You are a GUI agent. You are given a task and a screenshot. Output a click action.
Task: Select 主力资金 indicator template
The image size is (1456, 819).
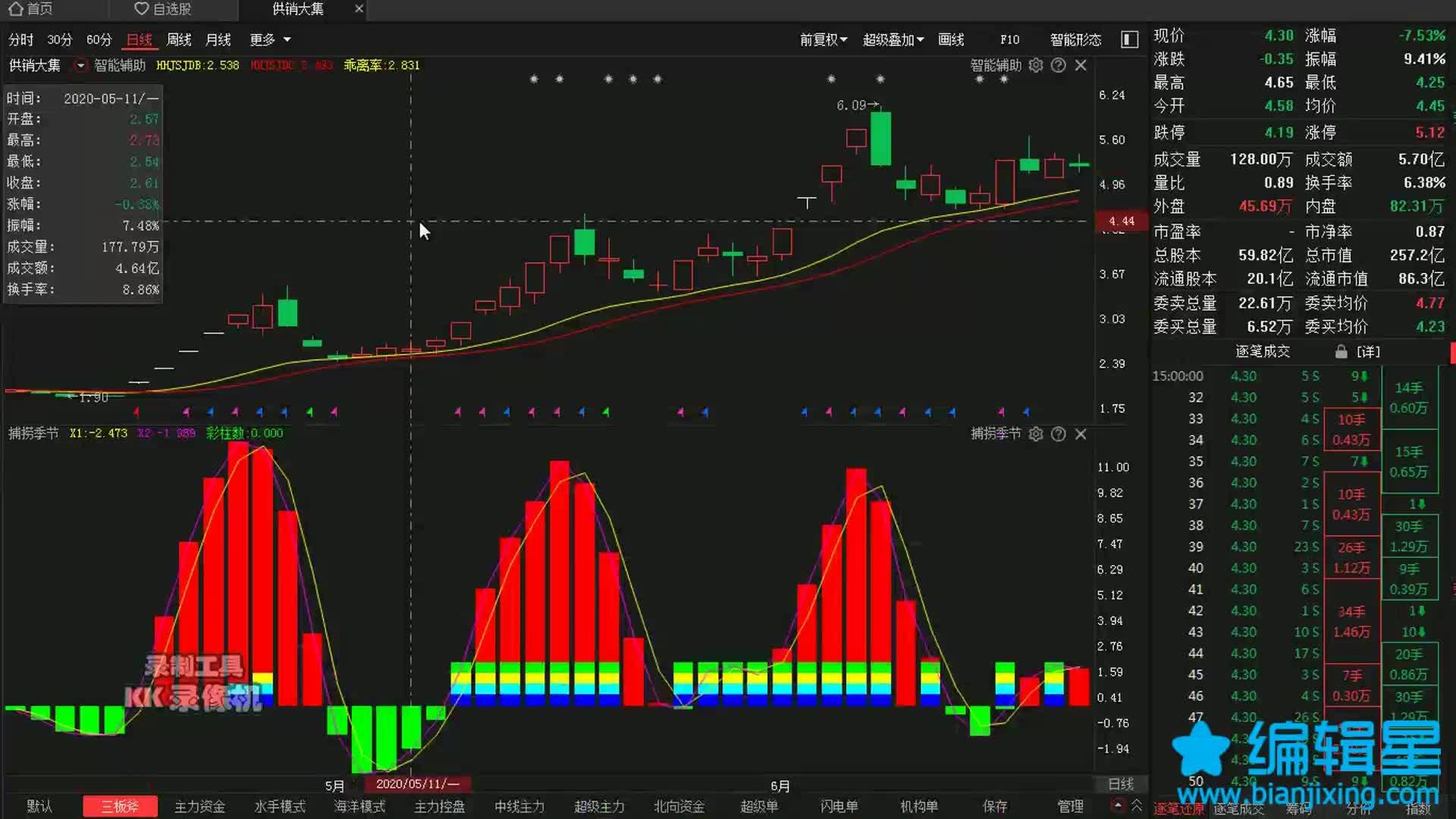pos(199,806)
